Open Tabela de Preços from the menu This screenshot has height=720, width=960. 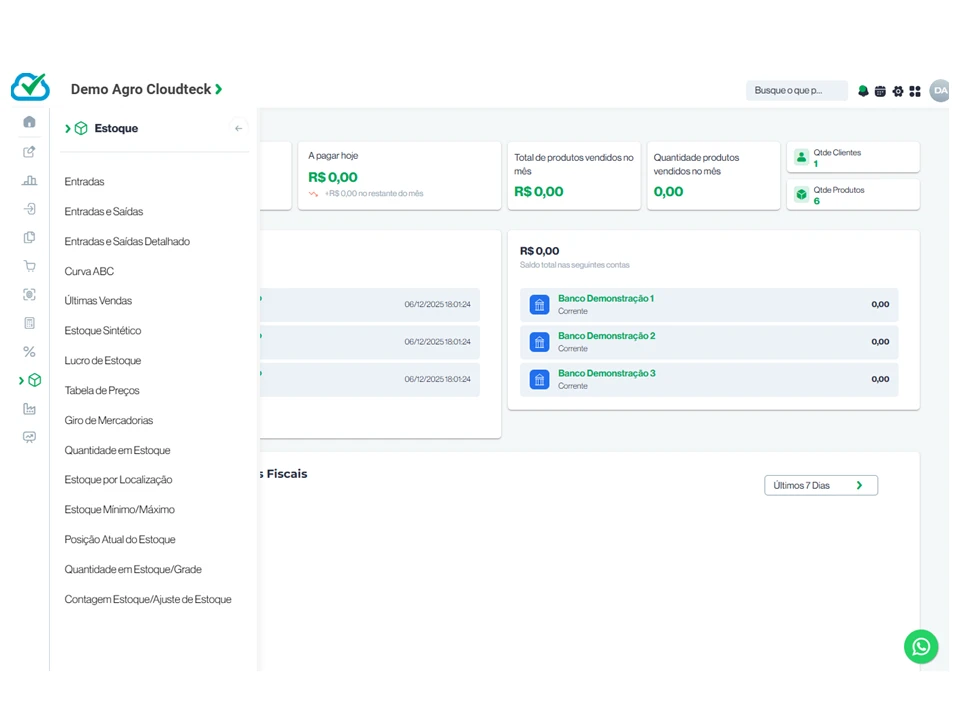(x=102, y=390)
